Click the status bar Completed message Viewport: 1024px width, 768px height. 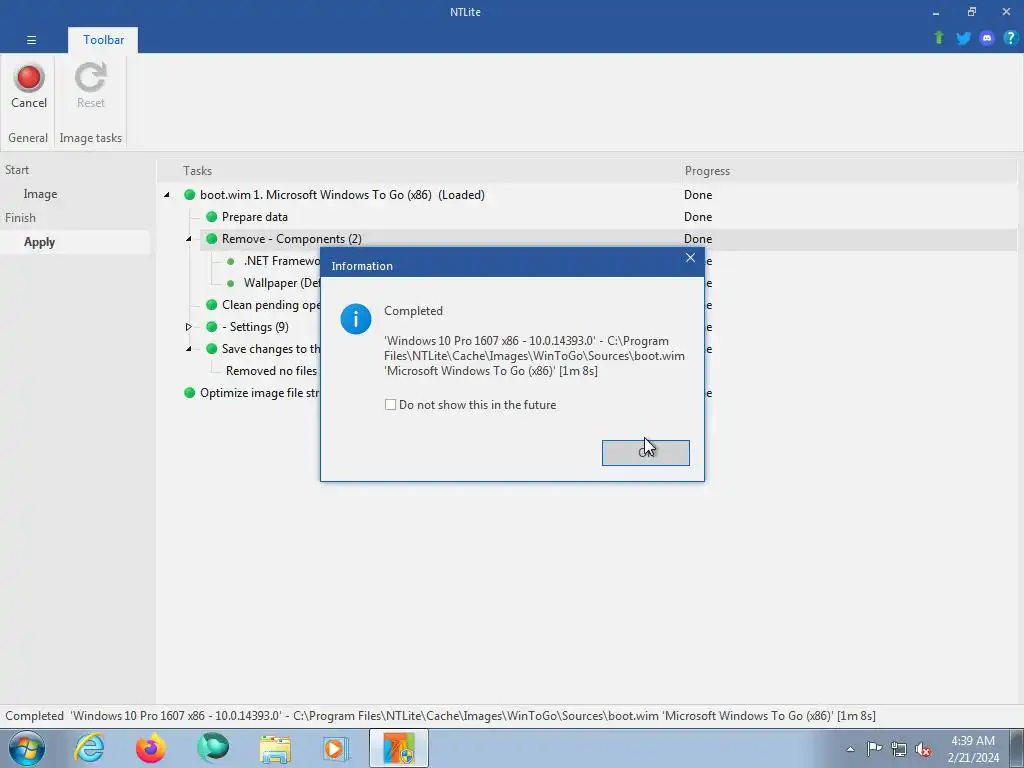click(x=440, y=716)
